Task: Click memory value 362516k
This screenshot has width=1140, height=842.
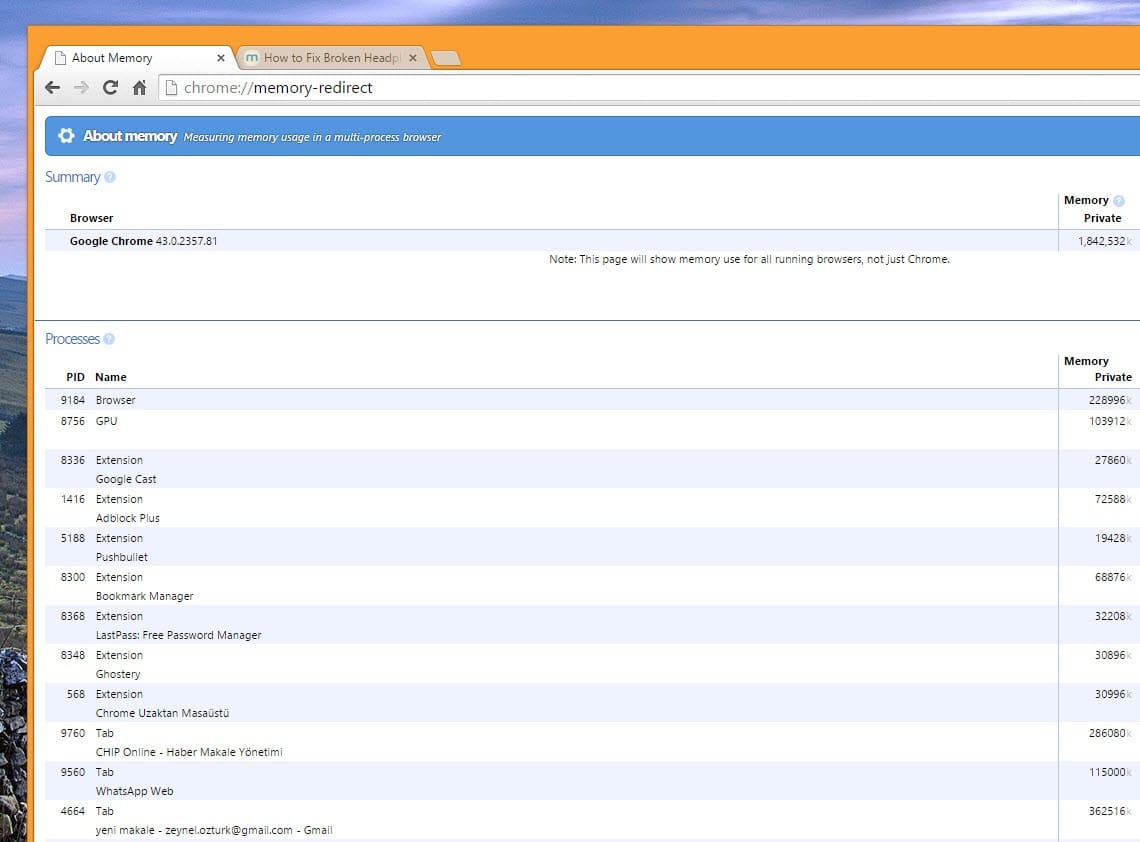Action: (x=1109, y=811)
